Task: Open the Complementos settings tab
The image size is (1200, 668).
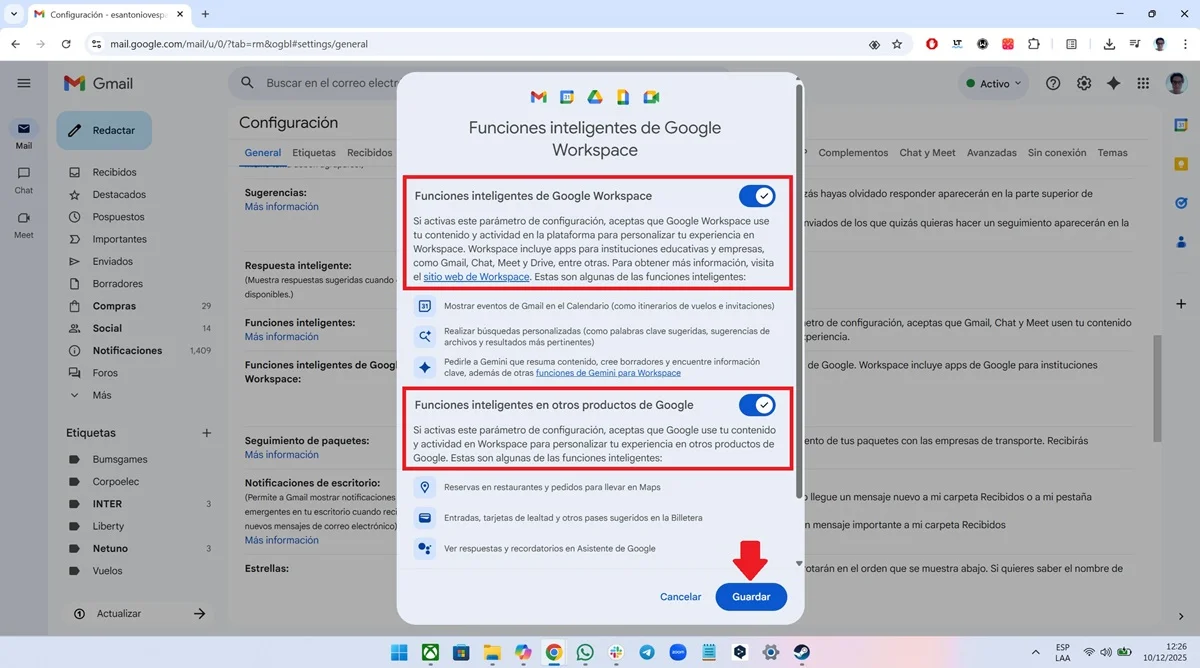Action: click(853, 153)
